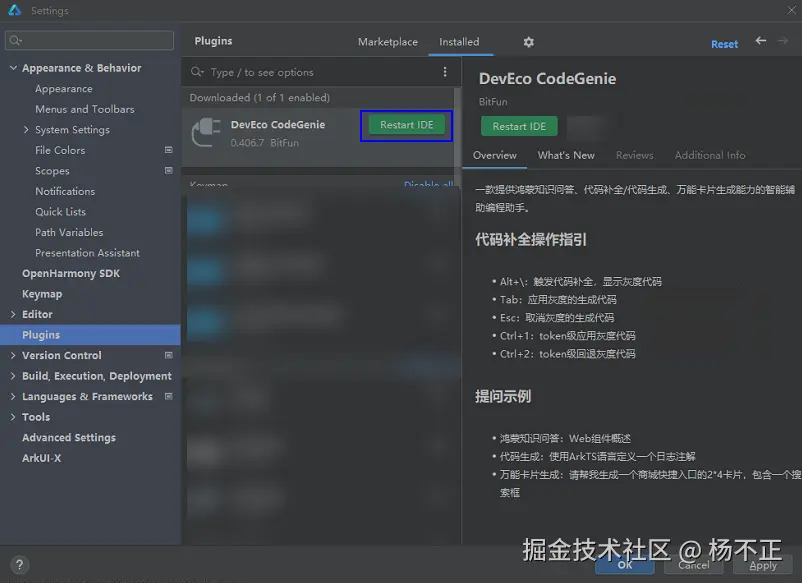Select Appearance in the settings tree
The width and height of the screenshot is (802, 583).
coord(64,88)
